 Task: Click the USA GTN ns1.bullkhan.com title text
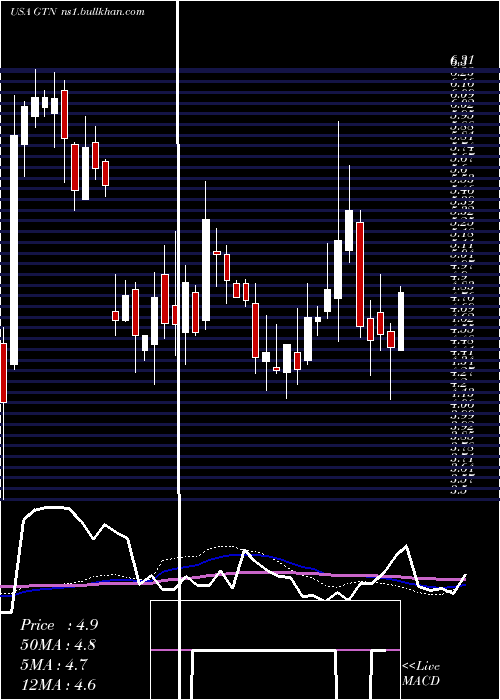coord(77,12)
